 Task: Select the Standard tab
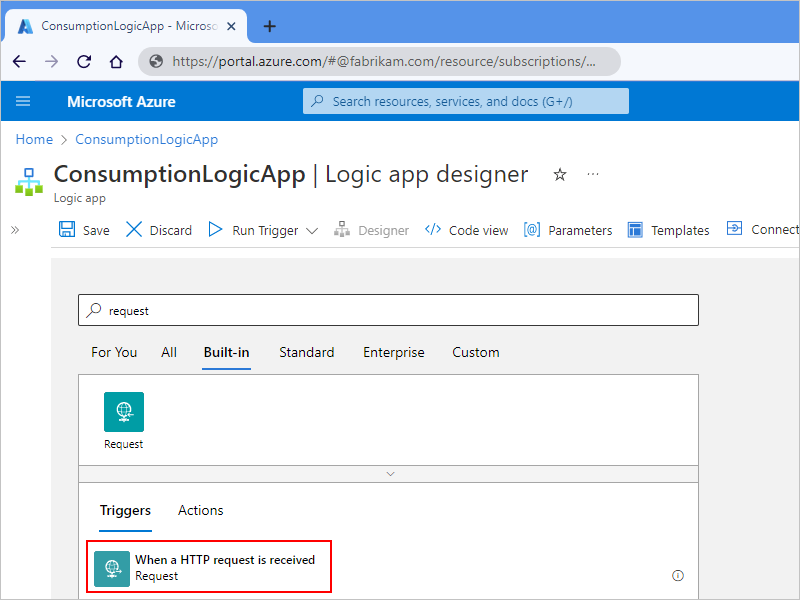click(x=307, y=353)
